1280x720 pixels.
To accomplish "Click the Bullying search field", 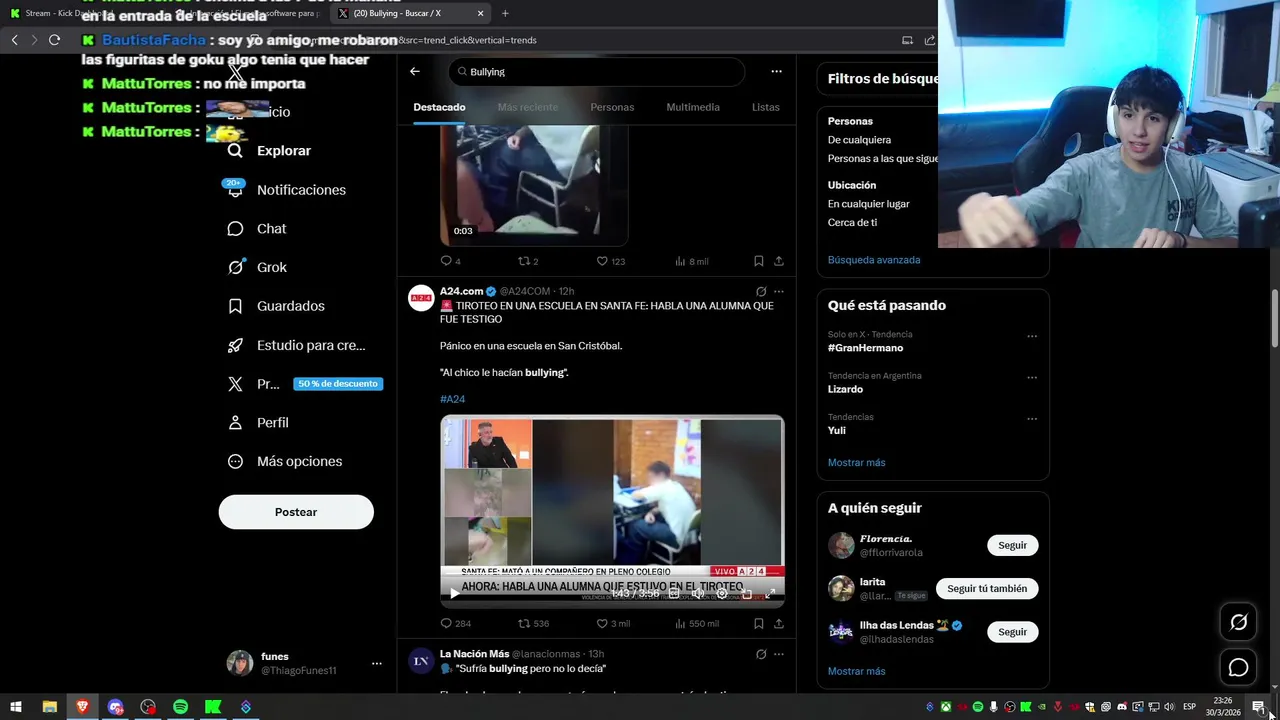I will pyautogui.click(x=597, y=72).
